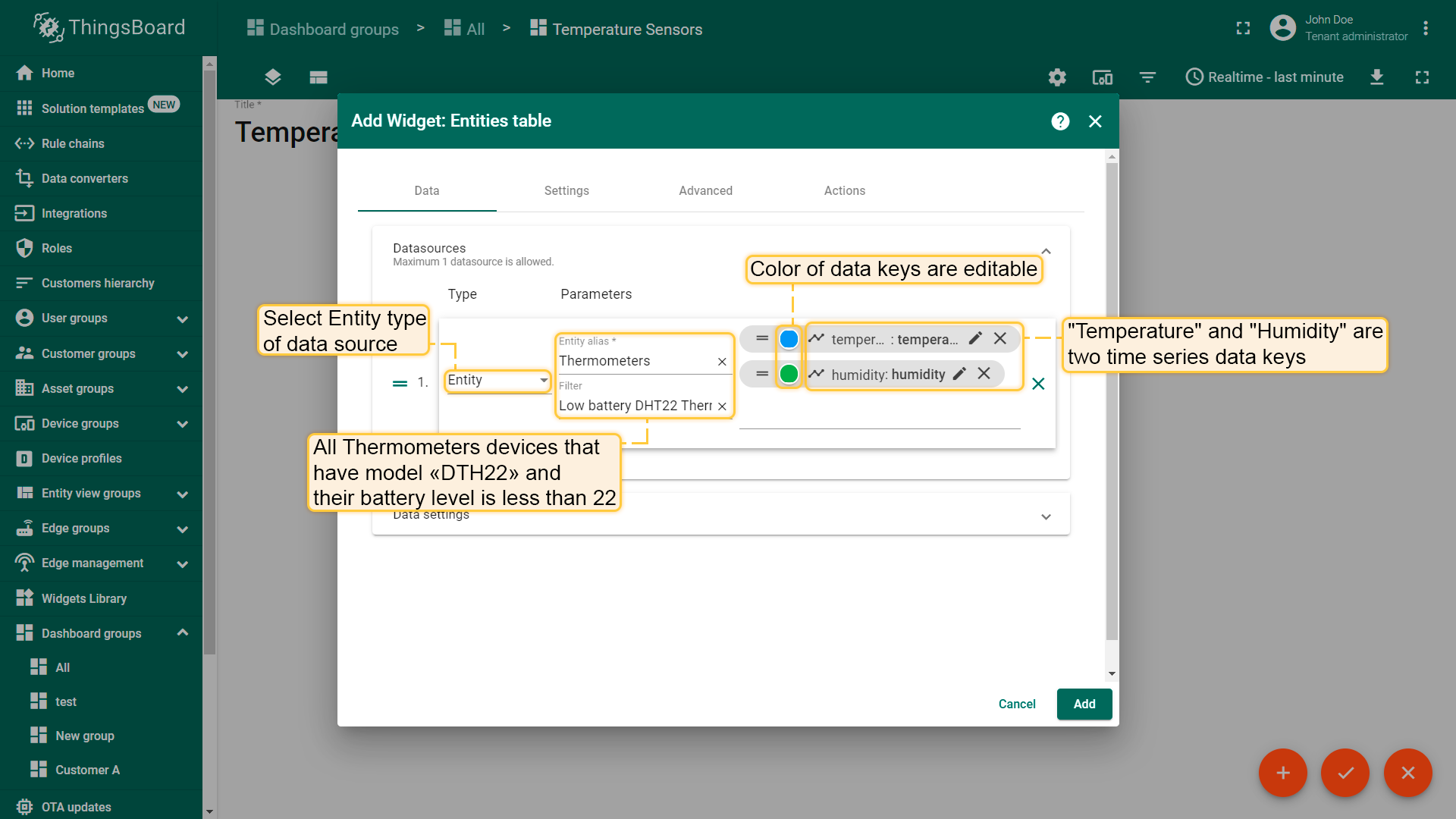The image size is (1456, 819).
Task: Toggle fullscreen icon in dashboard toolbar
Action: click(x=1422, y=77)
